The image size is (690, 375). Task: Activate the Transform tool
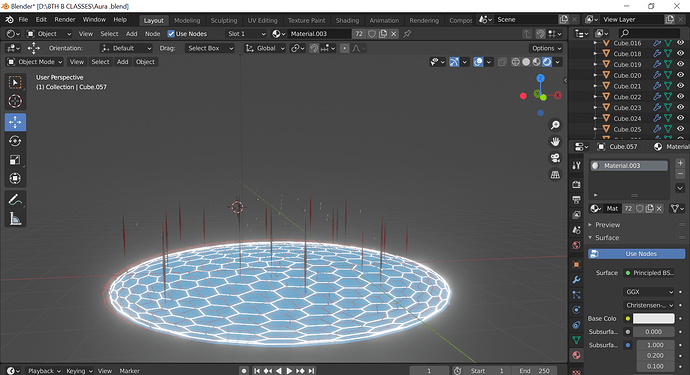click(15, 178)
